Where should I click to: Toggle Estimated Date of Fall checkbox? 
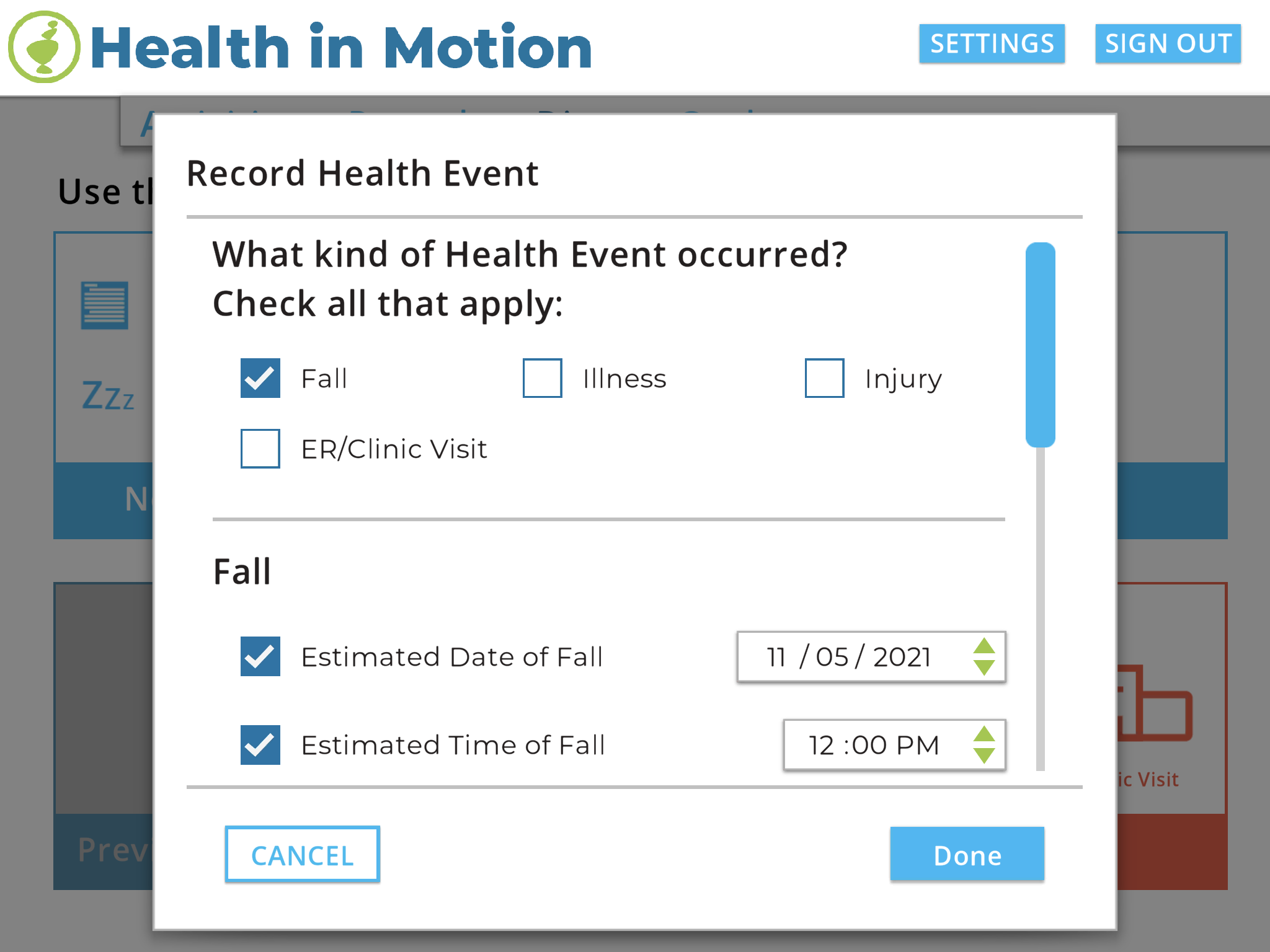260,656
